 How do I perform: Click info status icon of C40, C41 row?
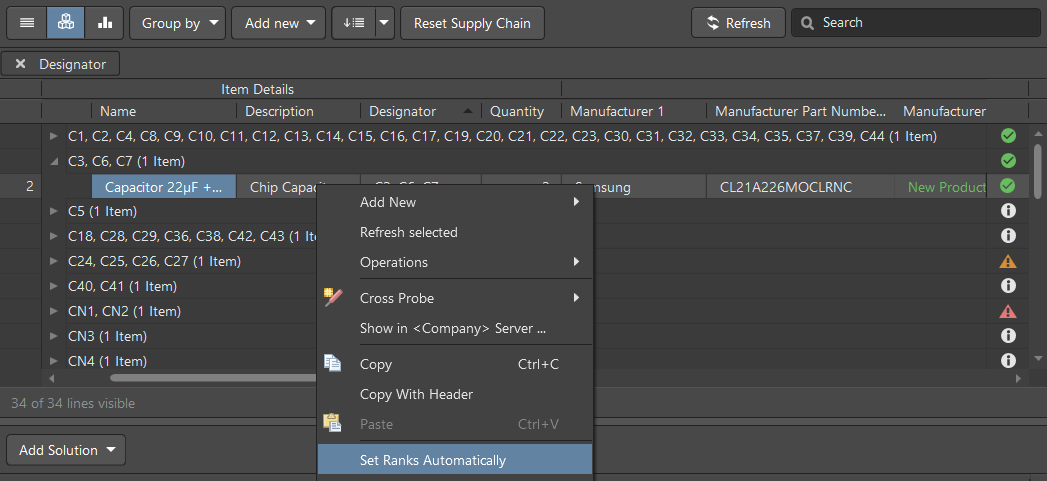coord(1008,286)
